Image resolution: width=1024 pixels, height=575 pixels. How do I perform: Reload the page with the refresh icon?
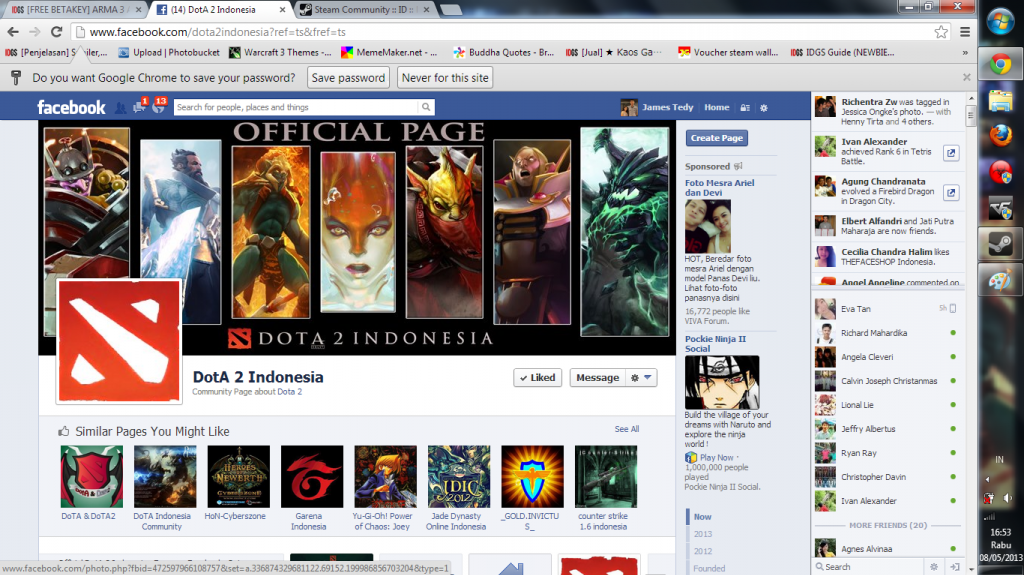pyautogui.click(x=57, y=31)
